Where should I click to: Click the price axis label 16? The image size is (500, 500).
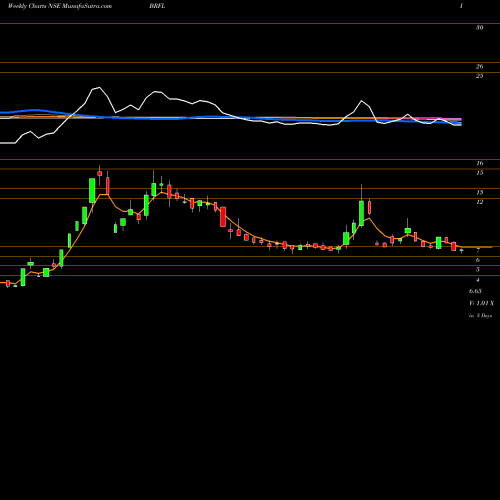(480, 163)
